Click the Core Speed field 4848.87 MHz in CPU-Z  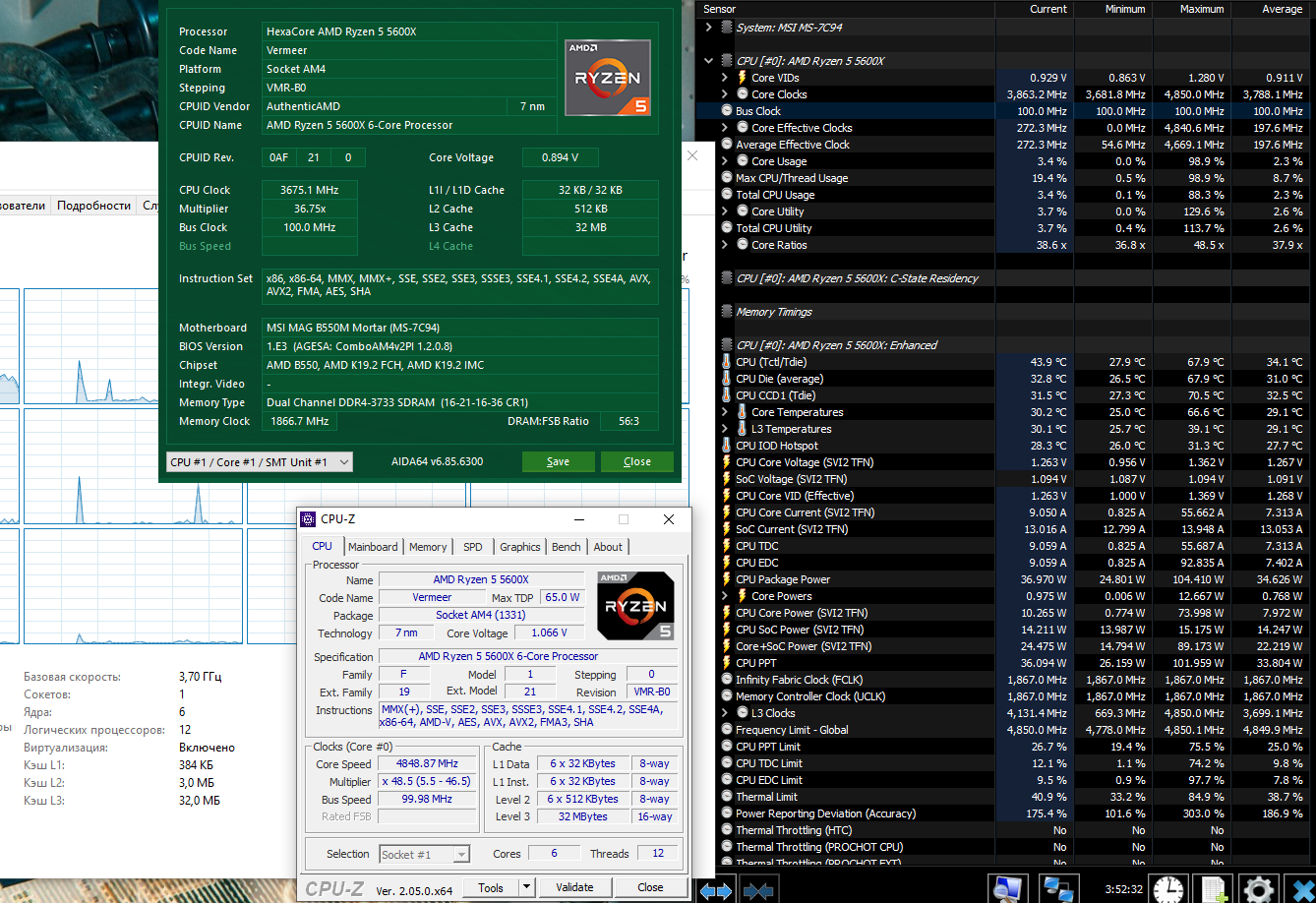[429, 764]
